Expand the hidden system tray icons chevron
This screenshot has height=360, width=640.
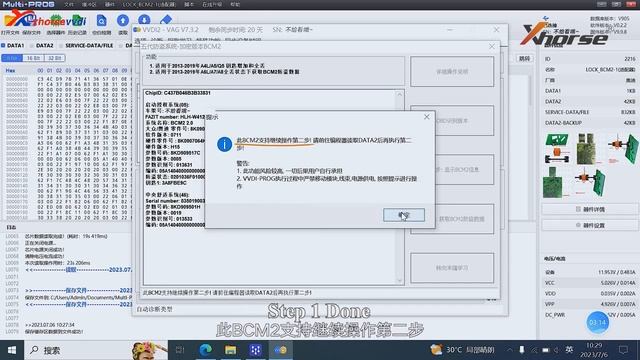(x=509, y=350)
